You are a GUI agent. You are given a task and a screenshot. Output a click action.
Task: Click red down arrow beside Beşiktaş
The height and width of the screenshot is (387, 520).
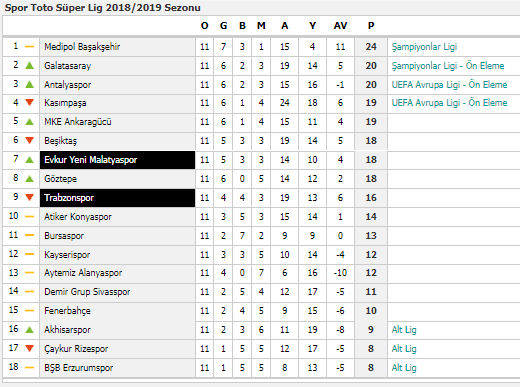(x=30, y=140)
